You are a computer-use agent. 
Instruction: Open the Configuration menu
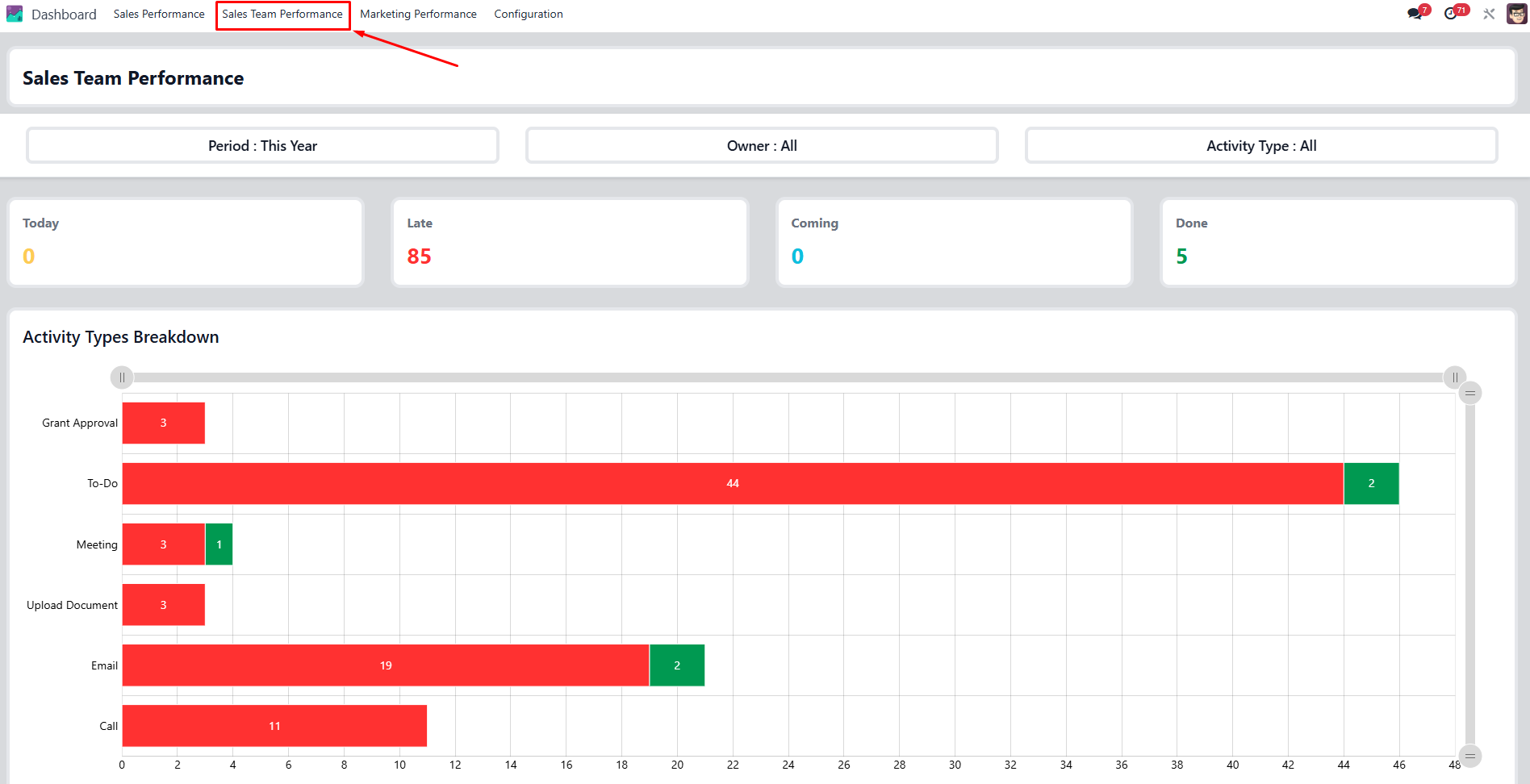click(x=529, y=14)
